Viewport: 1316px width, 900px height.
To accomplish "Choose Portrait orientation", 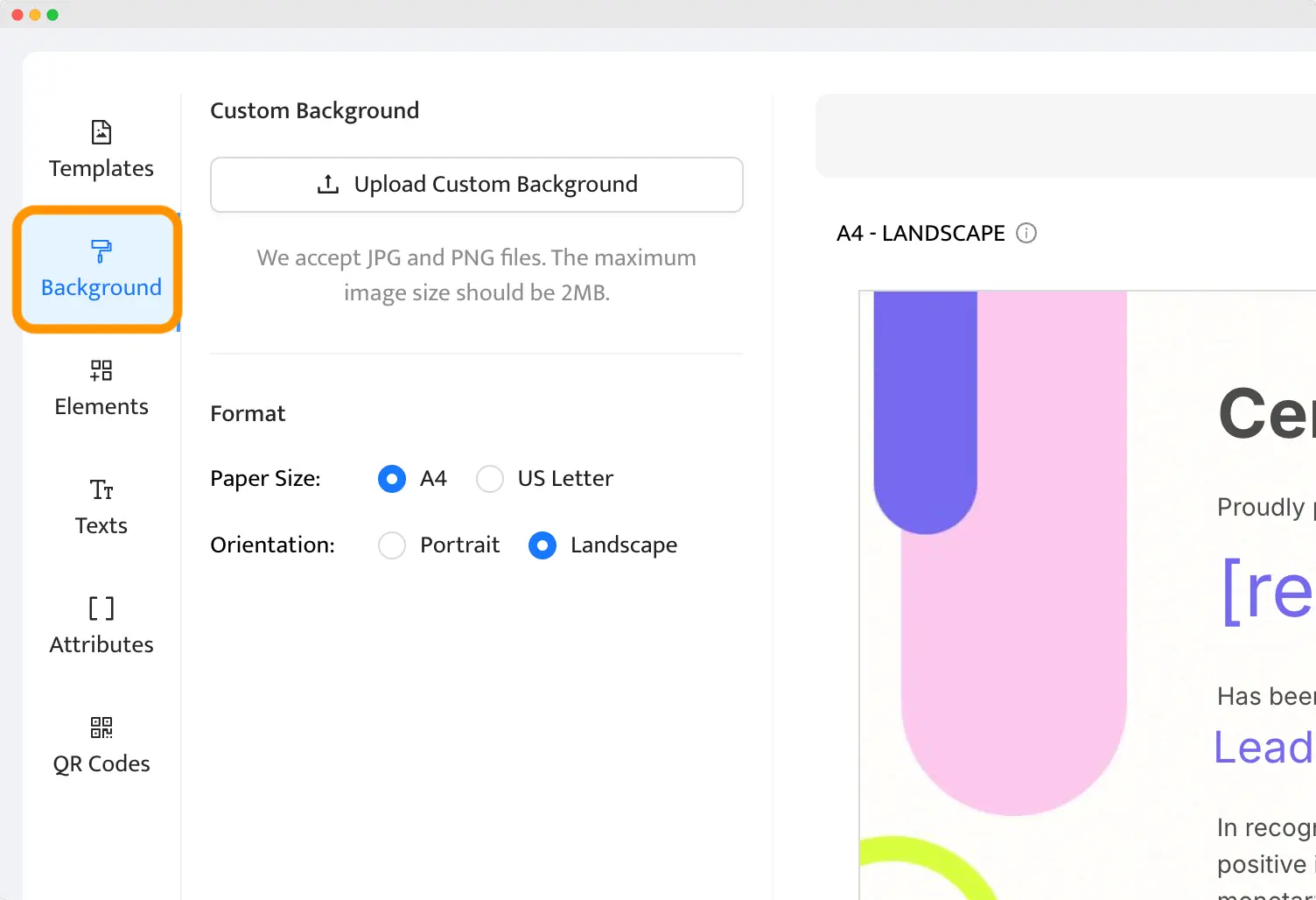I will 392,545.
